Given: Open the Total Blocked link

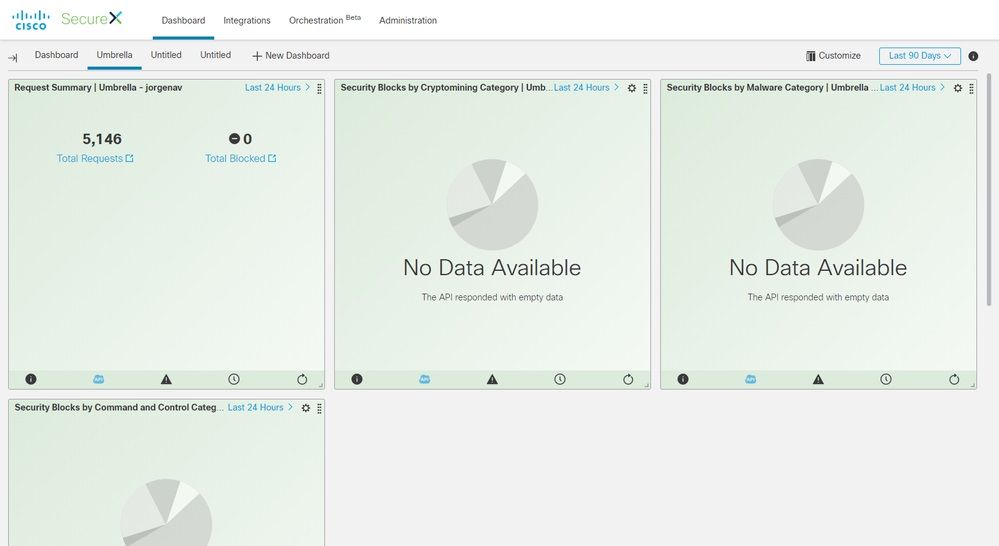Looking at the screenshot, I should coord(240,158).
